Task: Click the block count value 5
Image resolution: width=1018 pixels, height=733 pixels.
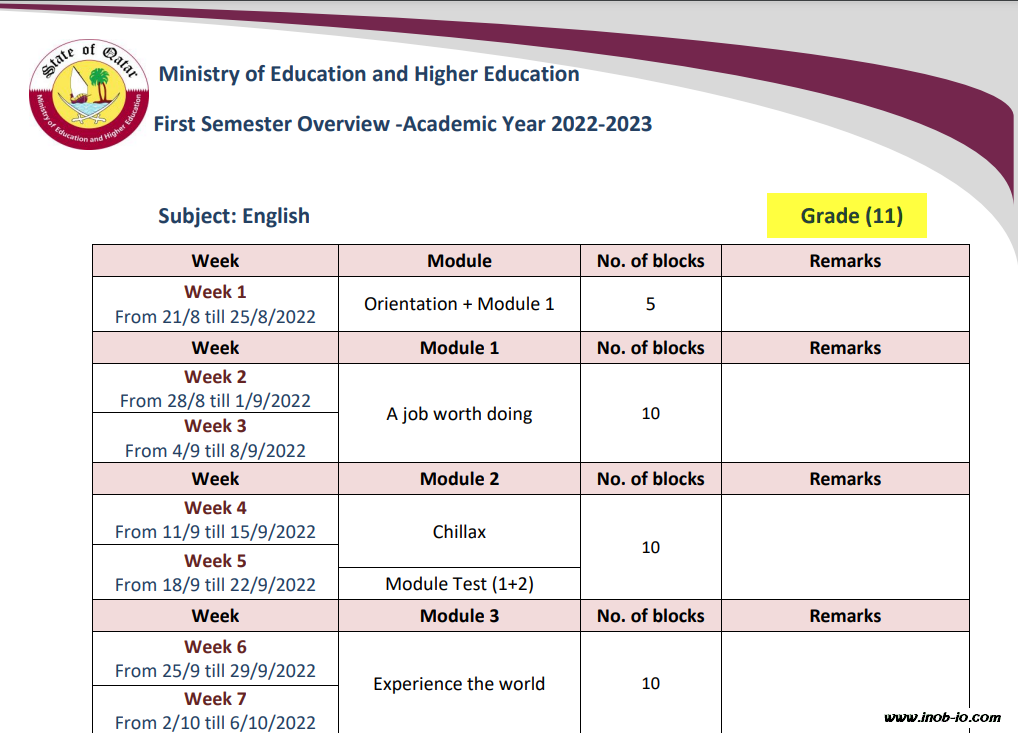Action: click(650, 304)
